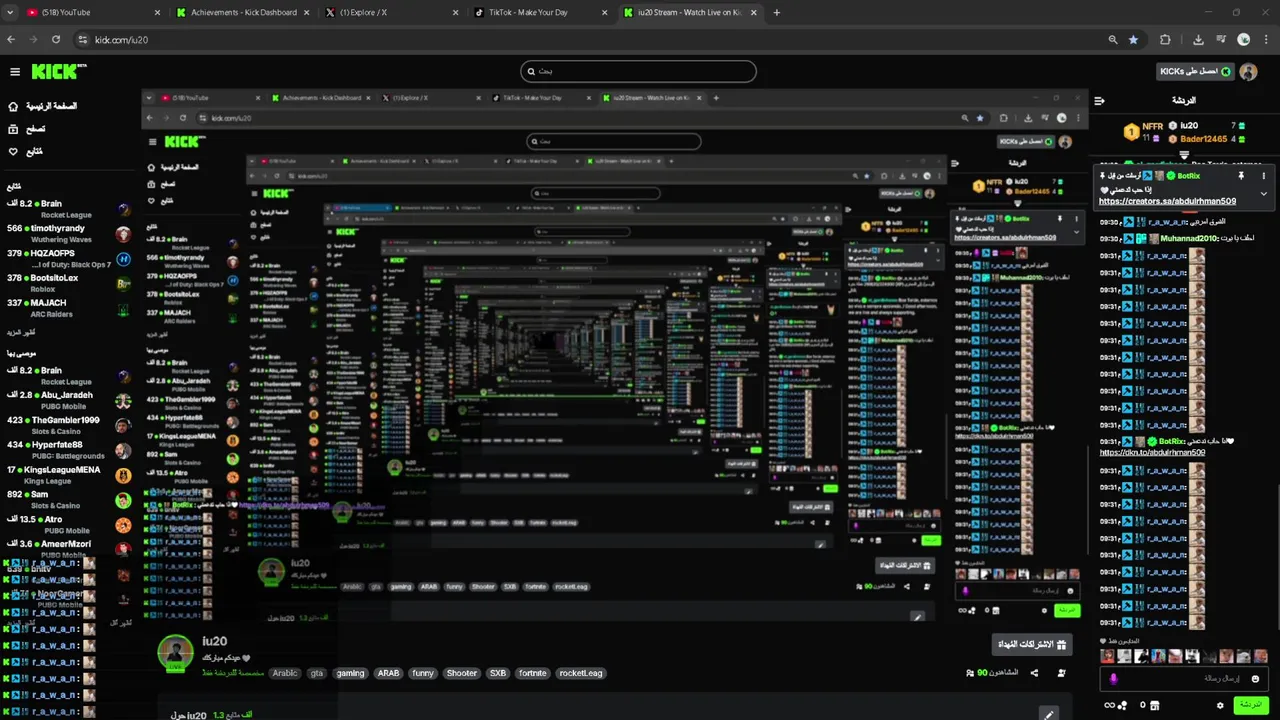The height and width of the screenshot is (720, 1280).
Task: Open the HQZAOFPS channel in sidebar
Action: tap(69, 258)
